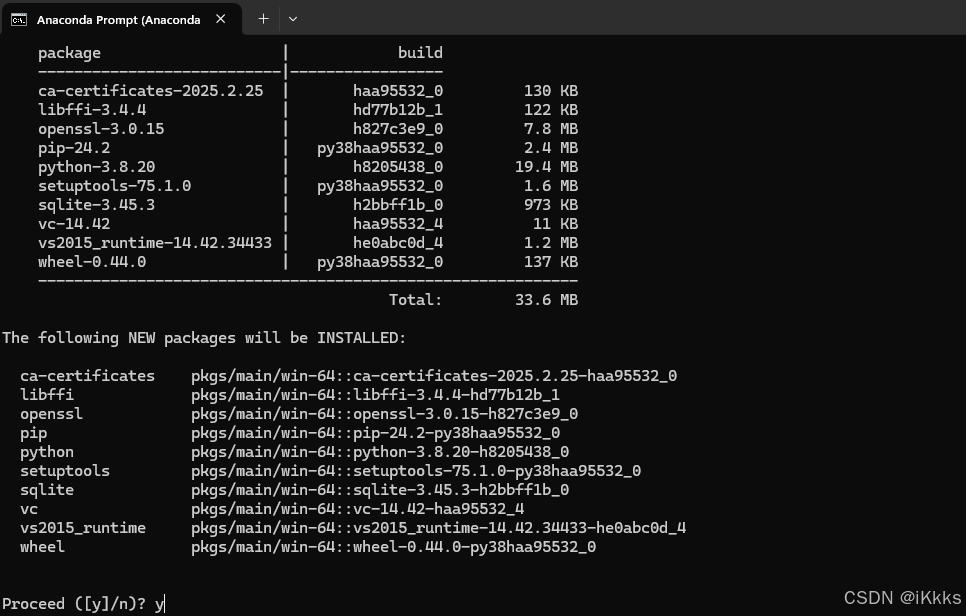Close the Anaconda Prompt tab
This screenshot has height=616, width=966.
pyautogui.click(x=221, y=19)
